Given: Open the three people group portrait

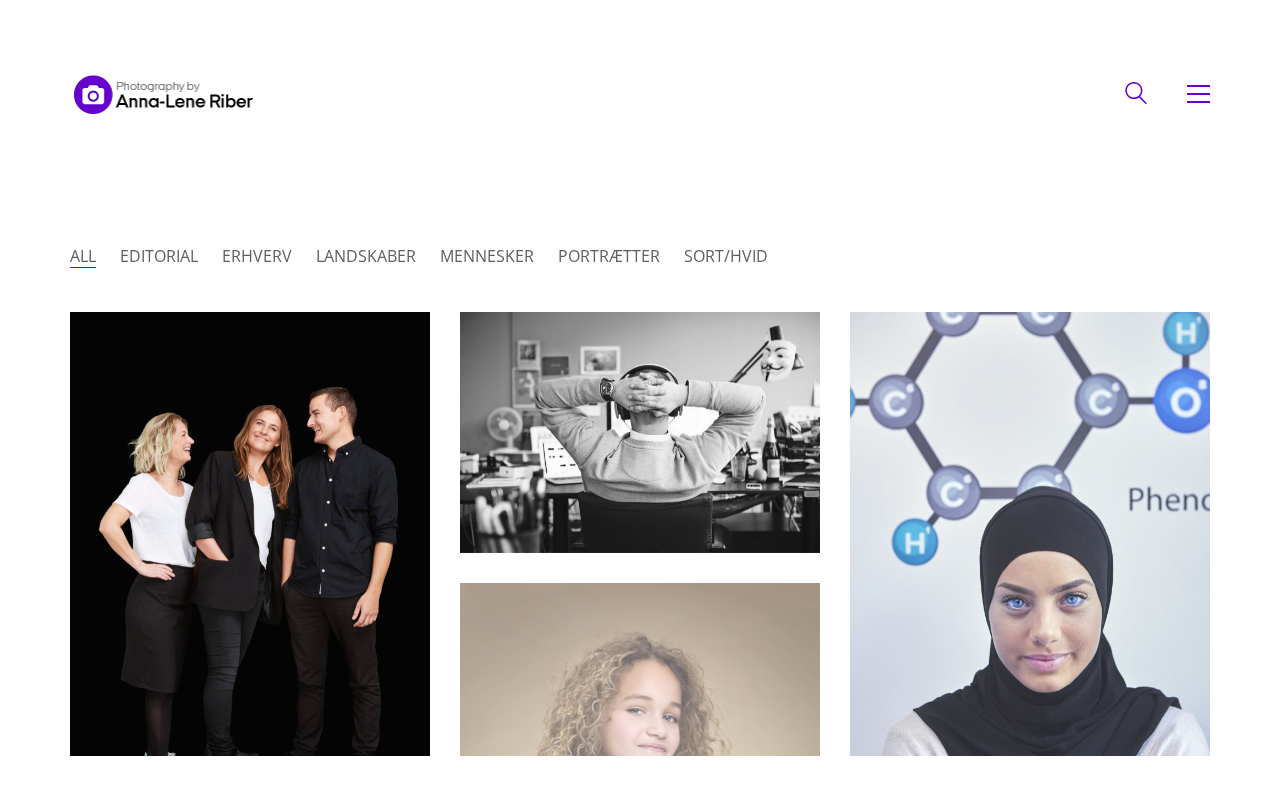Looking at the screenshot, I should (250, 534).
